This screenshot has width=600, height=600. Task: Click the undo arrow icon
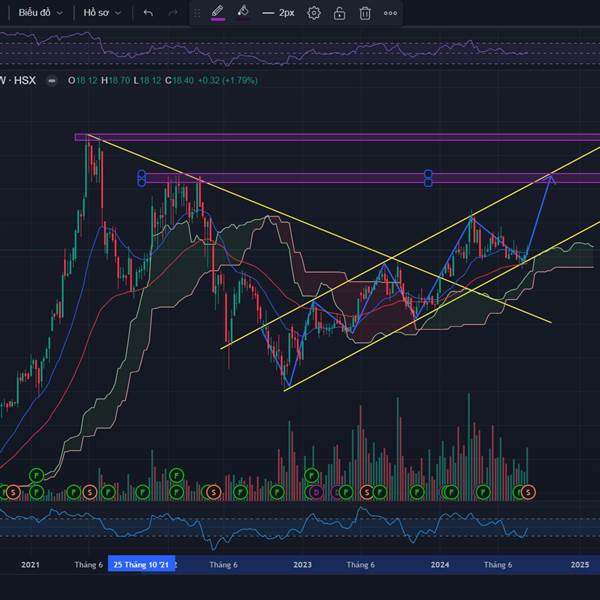[148, 13]
